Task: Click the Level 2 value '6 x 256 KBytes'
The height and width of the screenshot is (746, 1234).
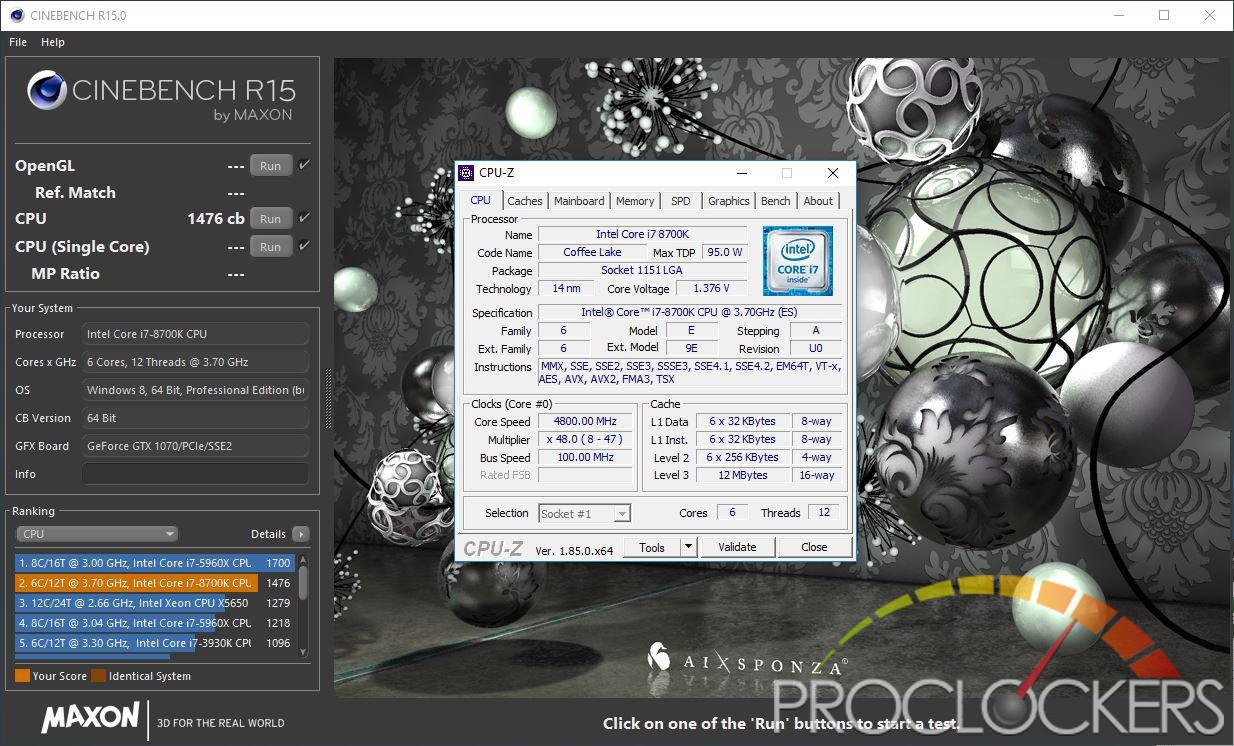Action: (x=742, y=458)
